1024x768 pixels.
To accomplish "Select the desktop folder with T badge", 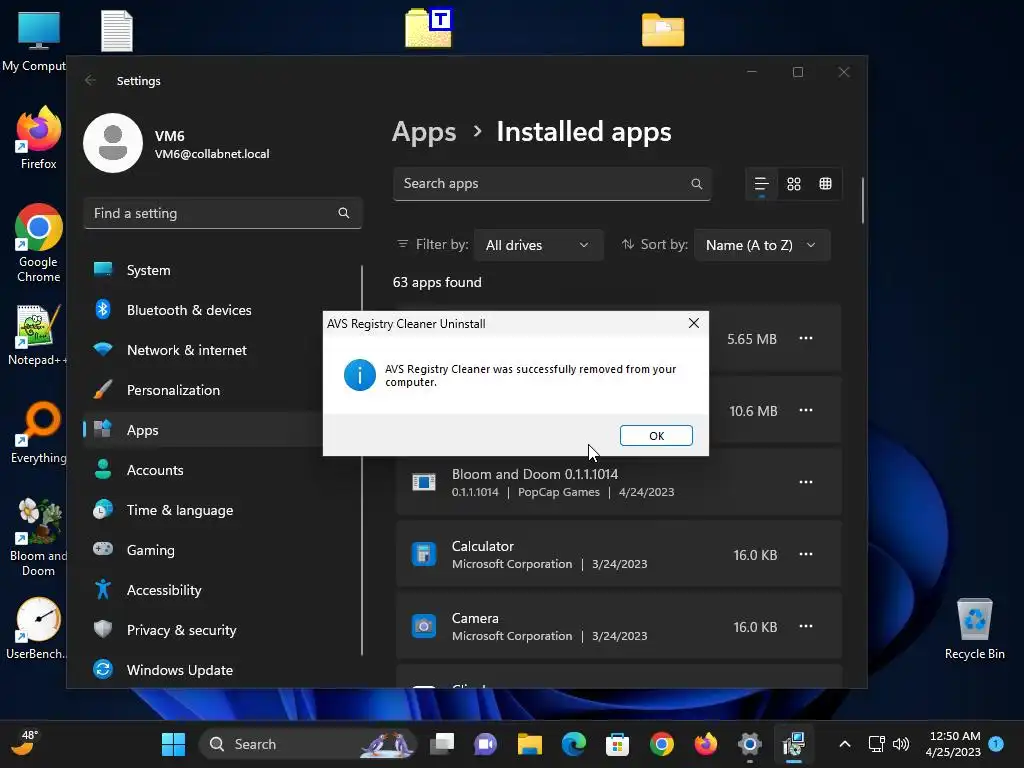I will tap(429, 28).
